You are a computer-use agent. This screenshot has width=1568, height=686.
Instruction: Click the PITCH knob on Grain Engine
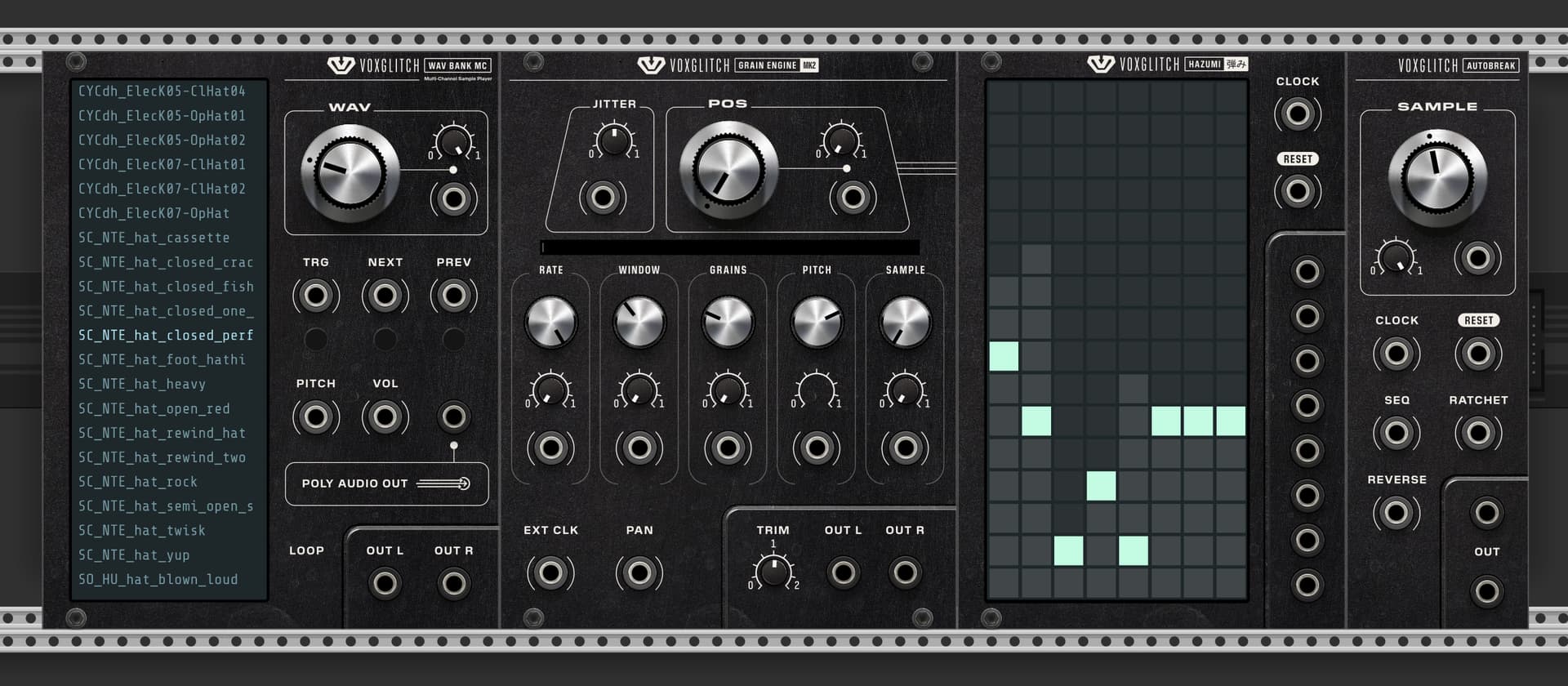pos(817,322)
